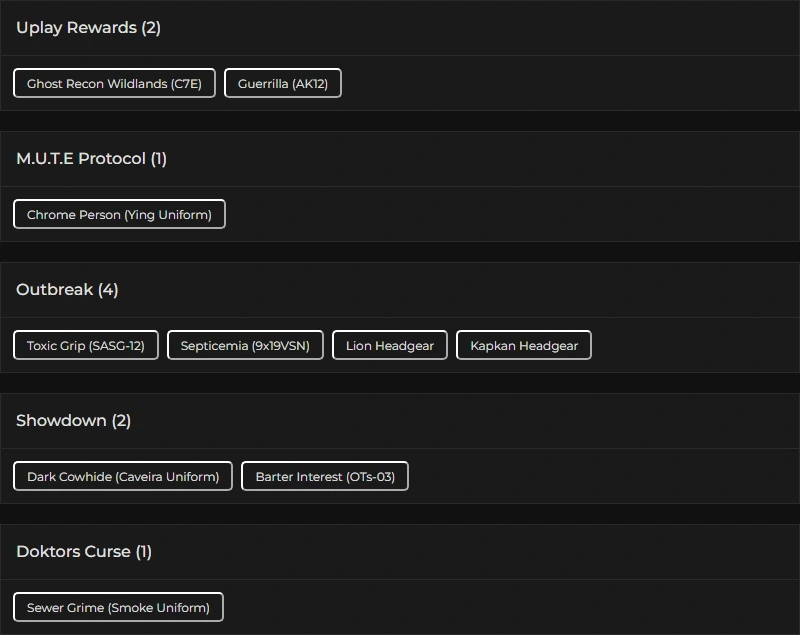800x635 pixels.
Task: Choose the Chrome Person (Ying Uniform) item
Action: click(119, 215)
